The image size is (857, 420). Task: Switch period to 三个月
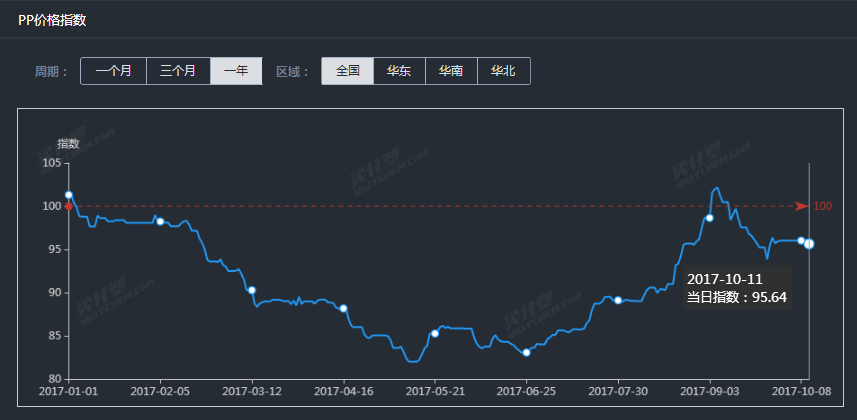coord(178,71)
